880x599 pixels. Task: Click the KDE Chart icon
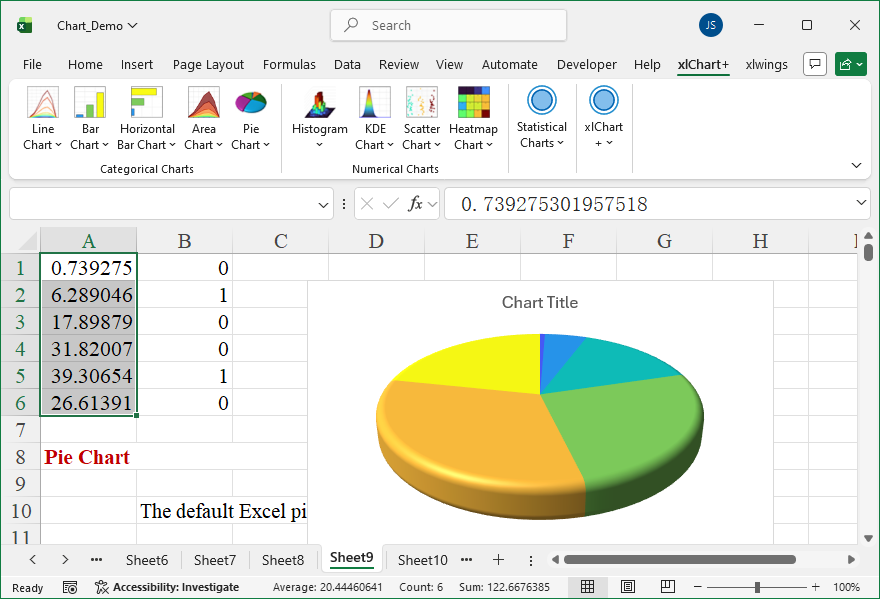click(375, 118)
